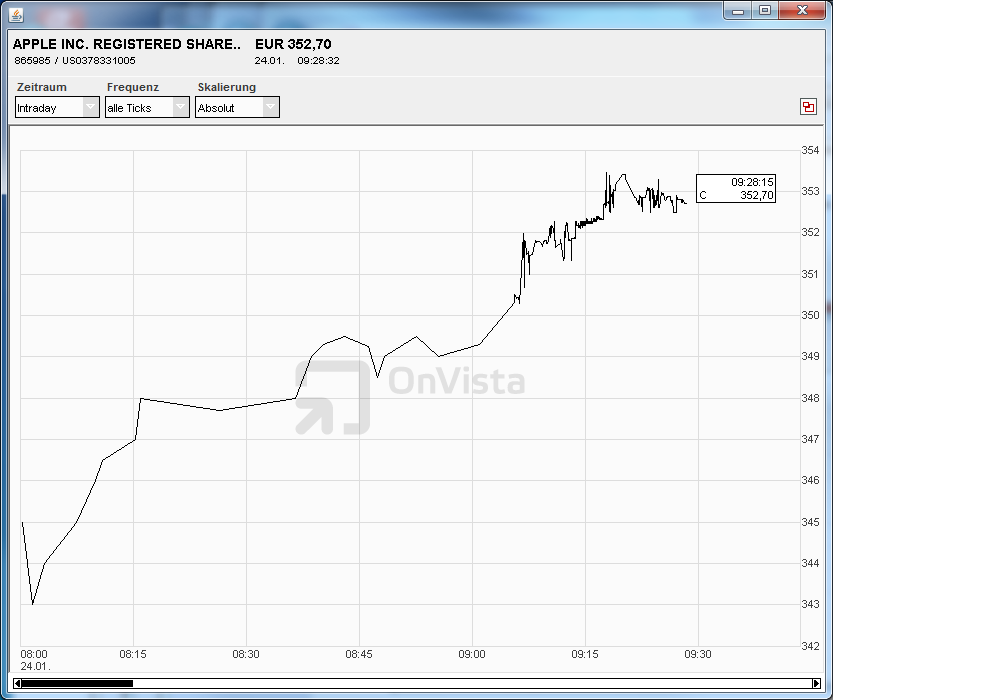This screenshot has width=1008, height=700.
Task: Click the Skalierung label
Action: point(227,87)
